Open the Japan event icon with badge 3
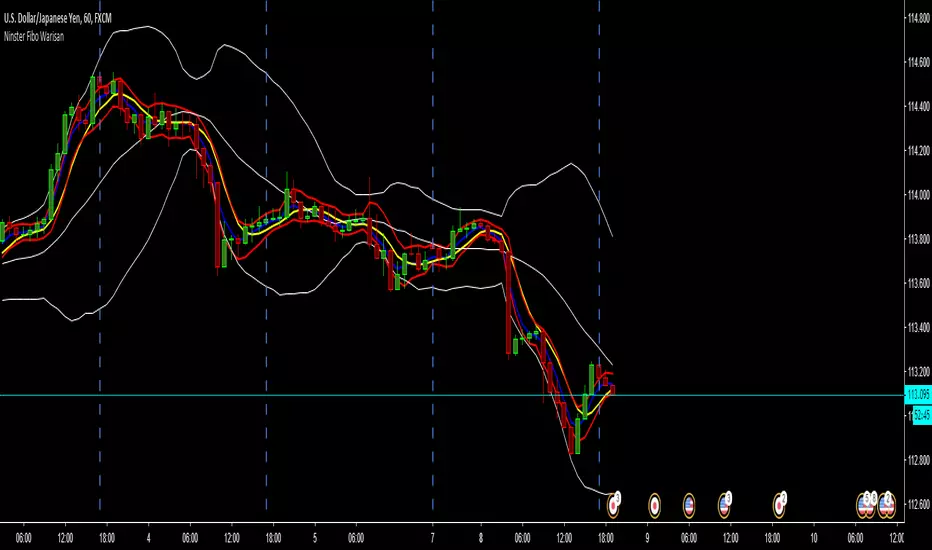This screenshot has height=550, width=932. point(613,505)
